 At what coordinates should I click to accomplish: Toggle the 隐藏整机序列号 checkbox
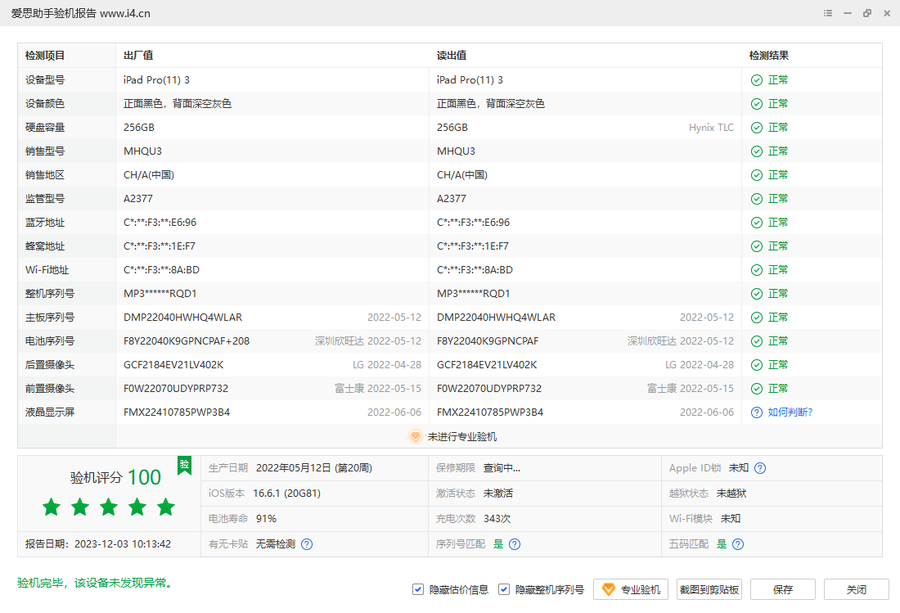click(504, 590)
